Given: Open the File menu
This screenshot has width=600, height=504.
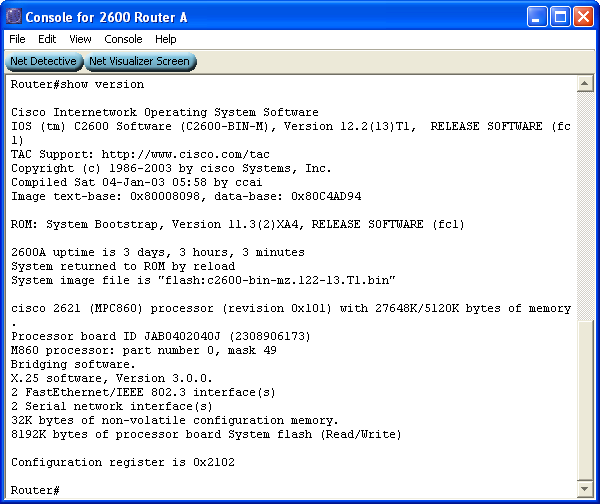Looking at the screenshot, I should (x=17, y=39).
